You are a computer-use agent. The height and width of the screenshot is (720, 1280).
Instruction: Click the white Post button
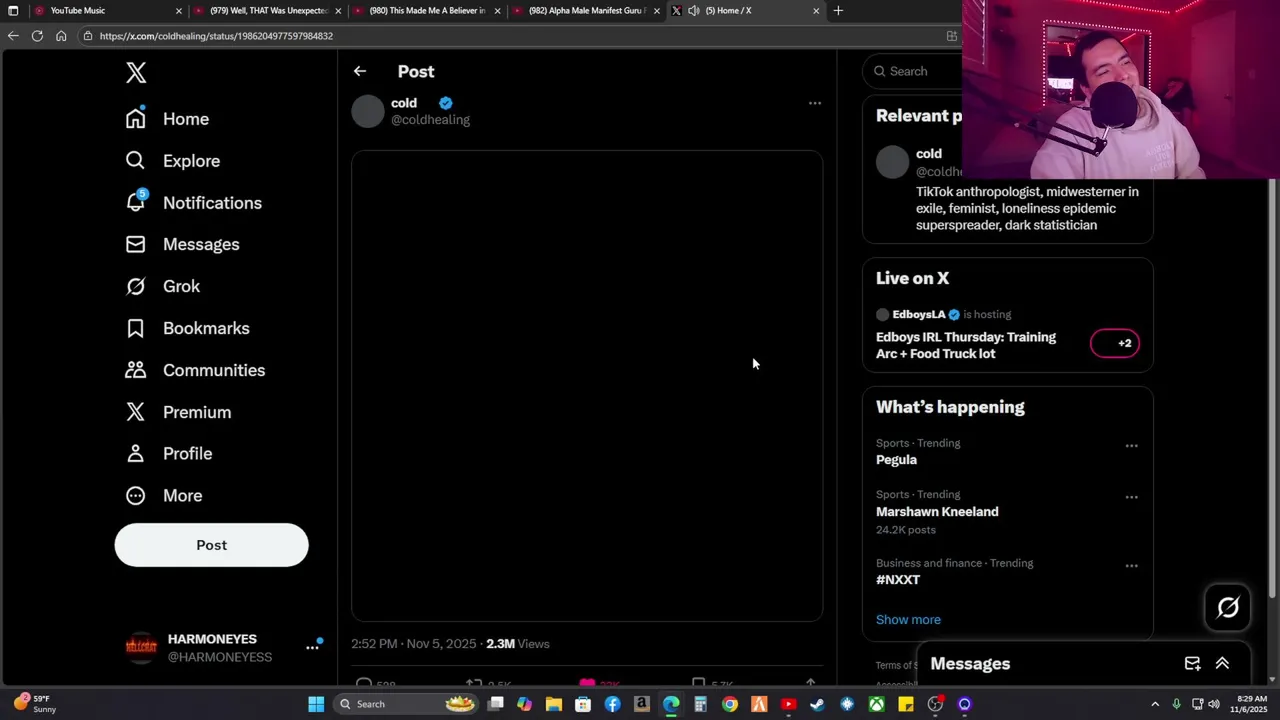coord(211,545)
